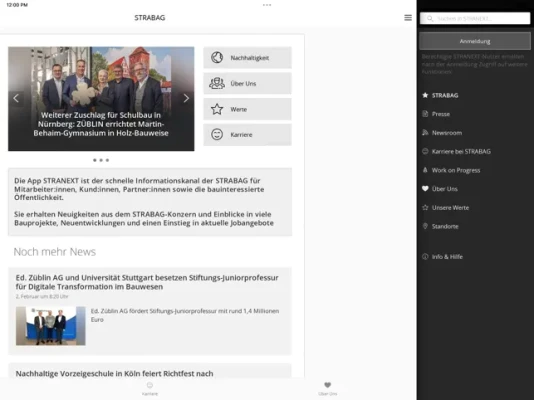This screenshot has height=400, width=534.
Task: Click the Work on Progress icon
Action: 425,170
